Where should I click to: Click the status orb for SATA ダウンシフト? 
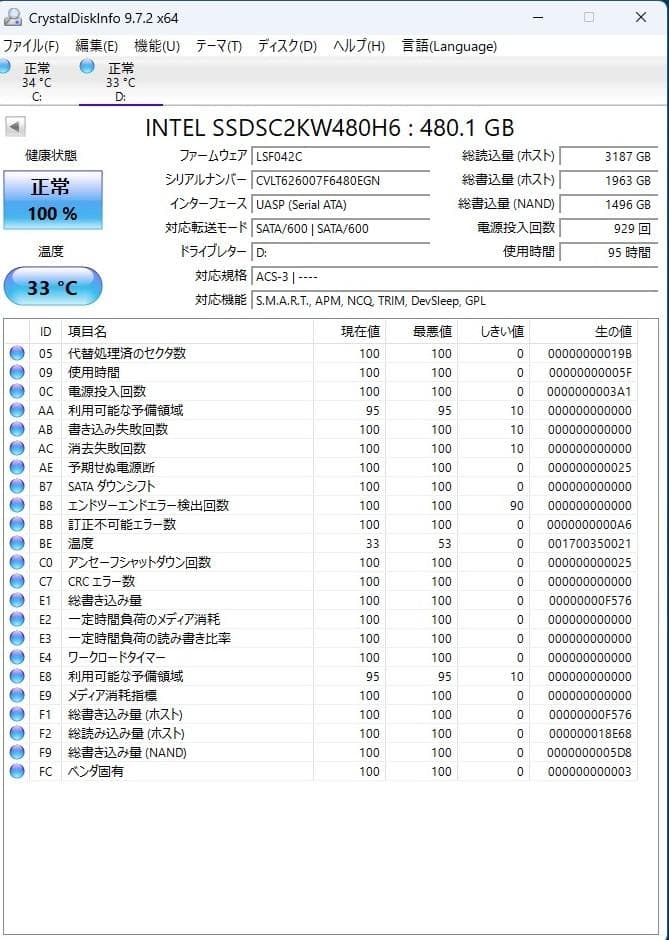(x=17, y=486)
